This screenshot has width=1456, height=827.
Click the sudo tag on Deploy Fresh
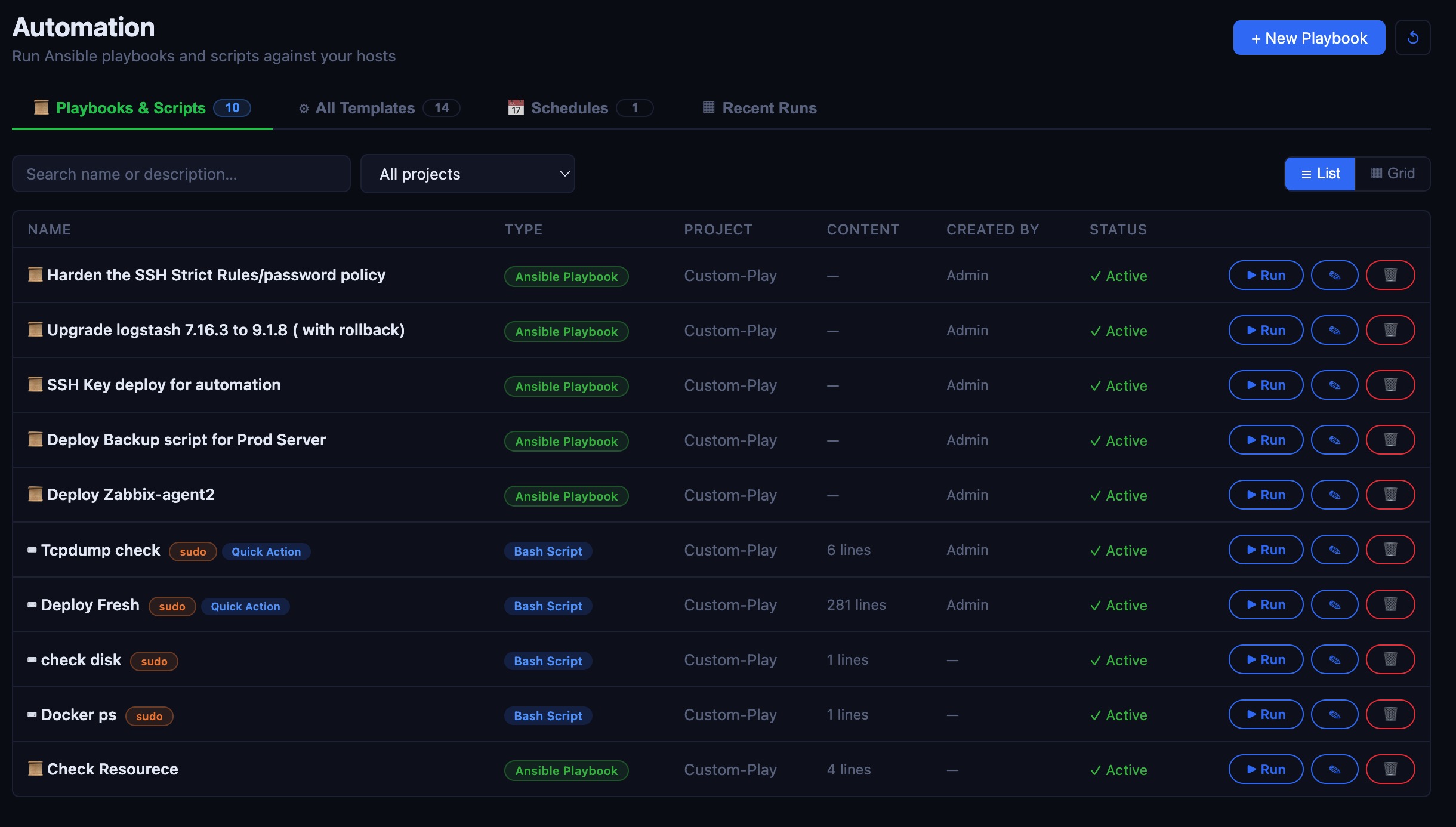tap(172, 606)
